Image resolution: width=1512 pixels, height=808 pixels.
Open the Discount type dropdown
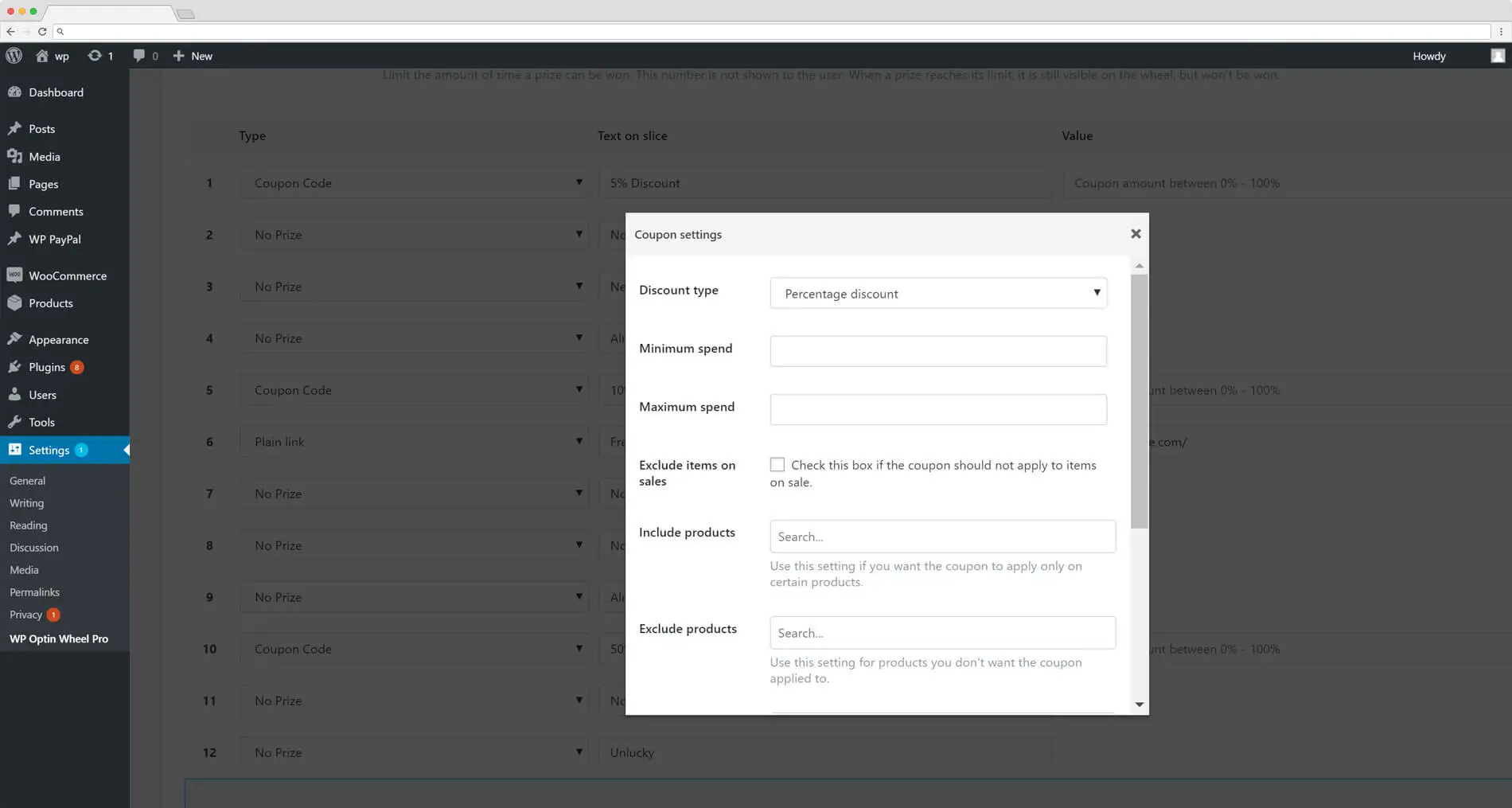pos(937,293)
